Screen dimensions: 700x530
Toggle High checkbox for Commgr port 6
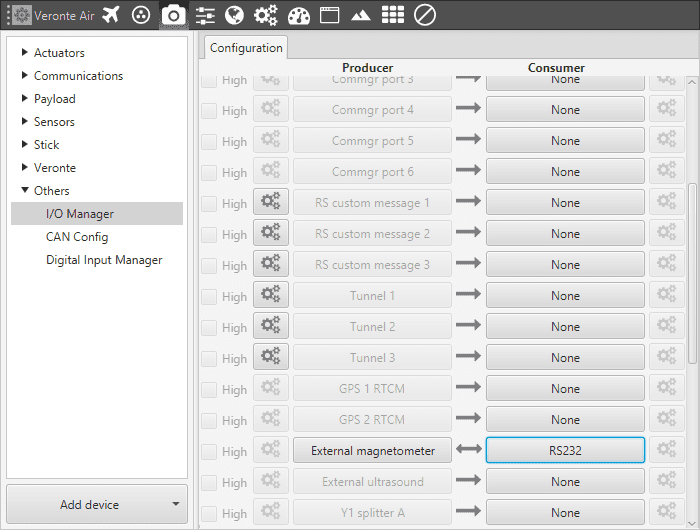(209, 173)
